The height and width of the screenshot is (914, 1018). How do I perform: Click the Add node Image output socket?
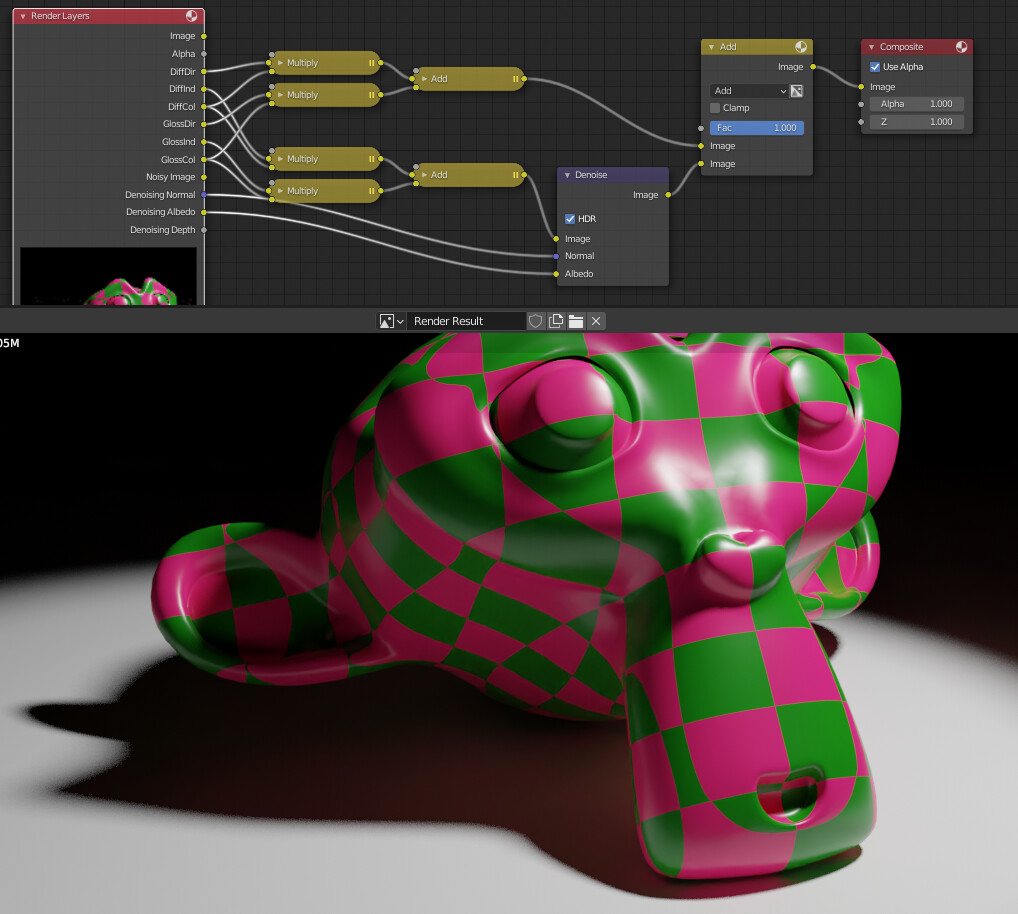pyautogui.click(x=813, y=67)
